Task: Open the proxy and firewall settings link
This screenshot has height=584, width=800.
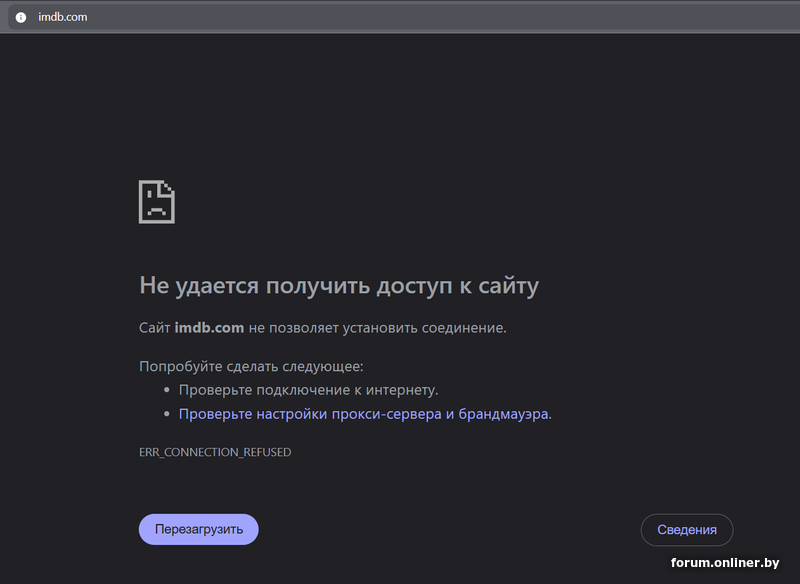Action: (363, 414)
